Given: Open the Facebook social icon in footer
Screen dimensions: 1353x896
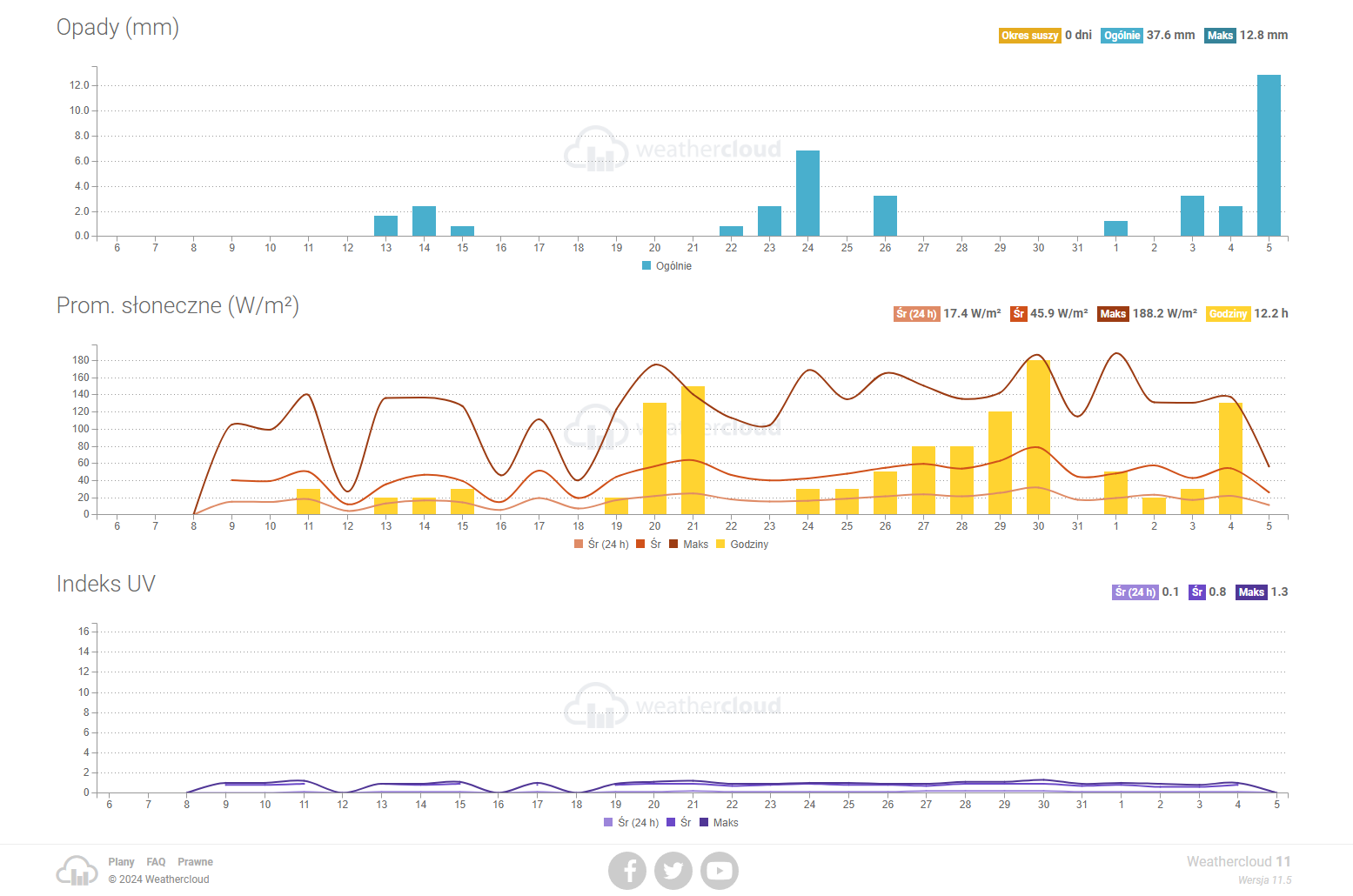Looking at the screenshot, I should (627, 871).
